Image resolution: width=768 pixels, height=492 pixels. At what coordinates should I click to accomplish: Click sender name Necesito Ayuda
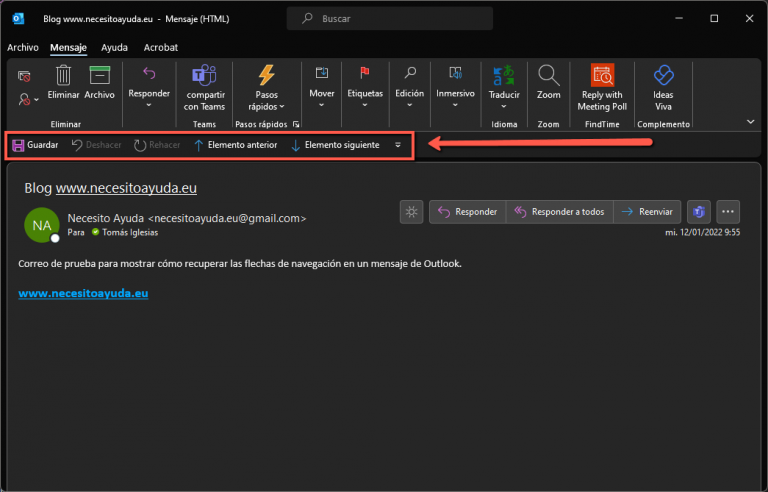tap(106, 219)
